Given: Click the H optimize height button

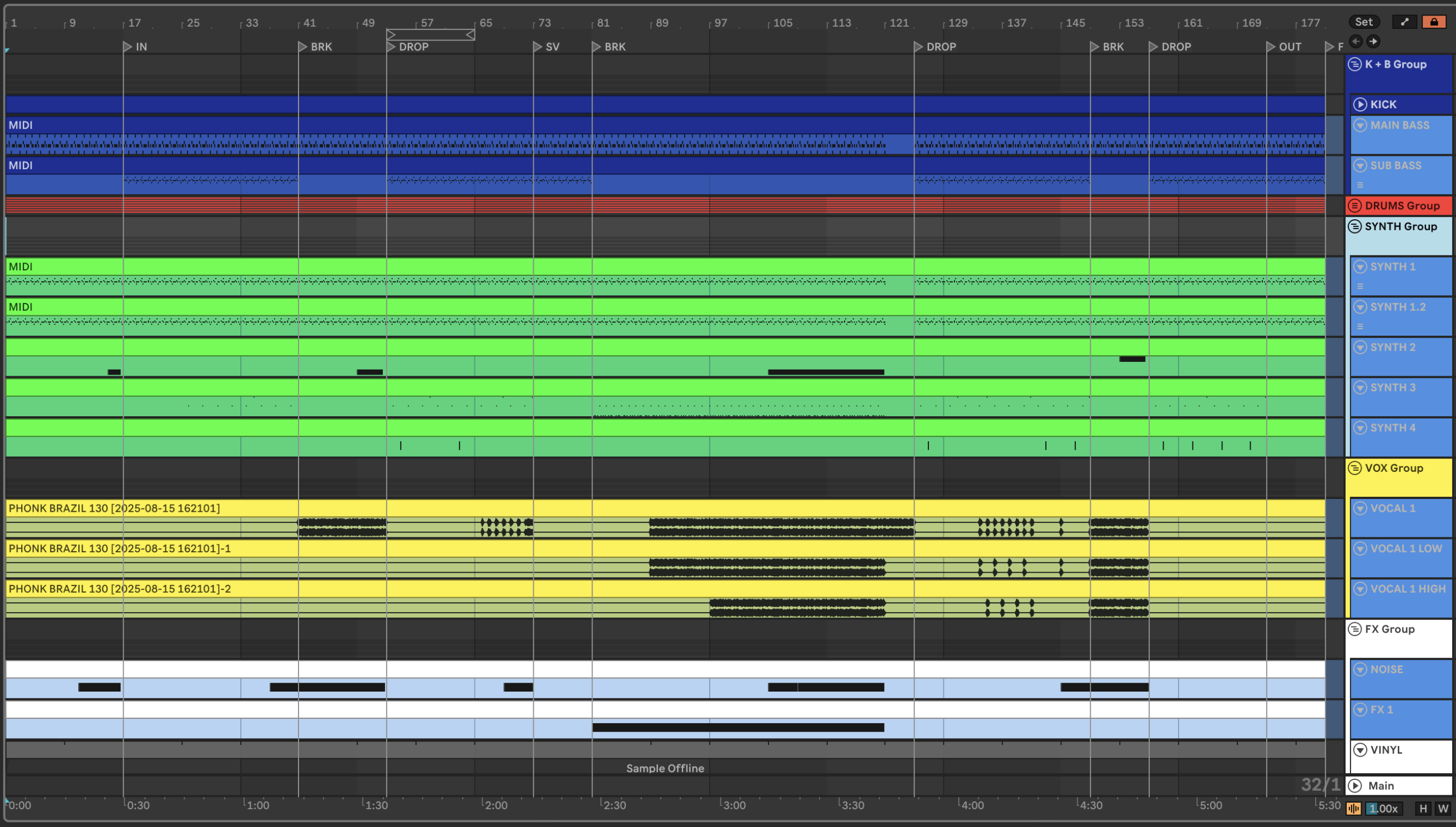Looking at the screenshot, I should point(1423,808).
